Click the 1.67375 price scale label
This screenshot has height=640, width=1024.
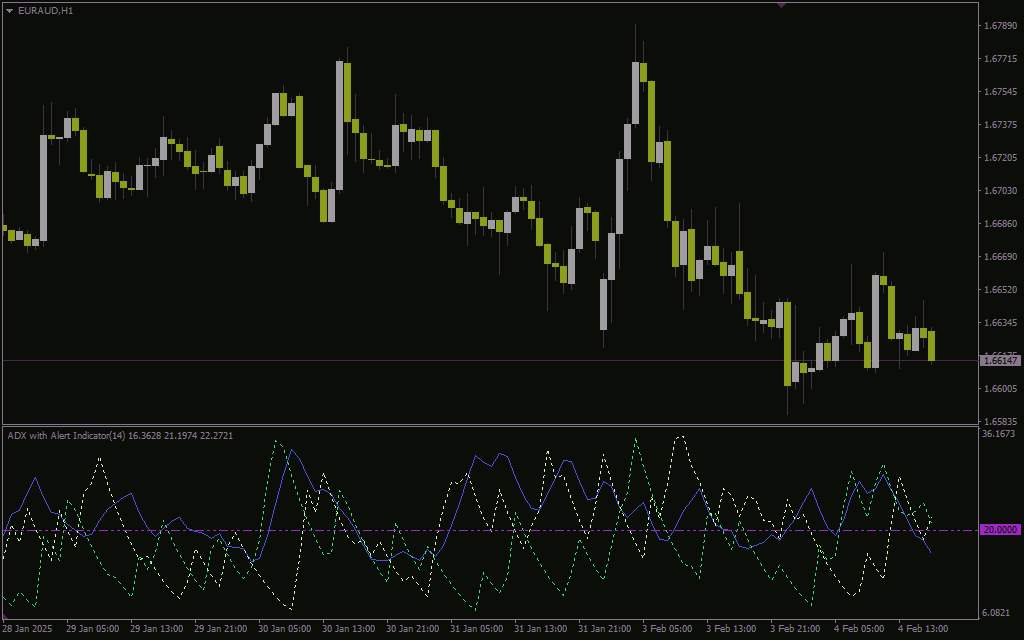[x=1001, y=125]
